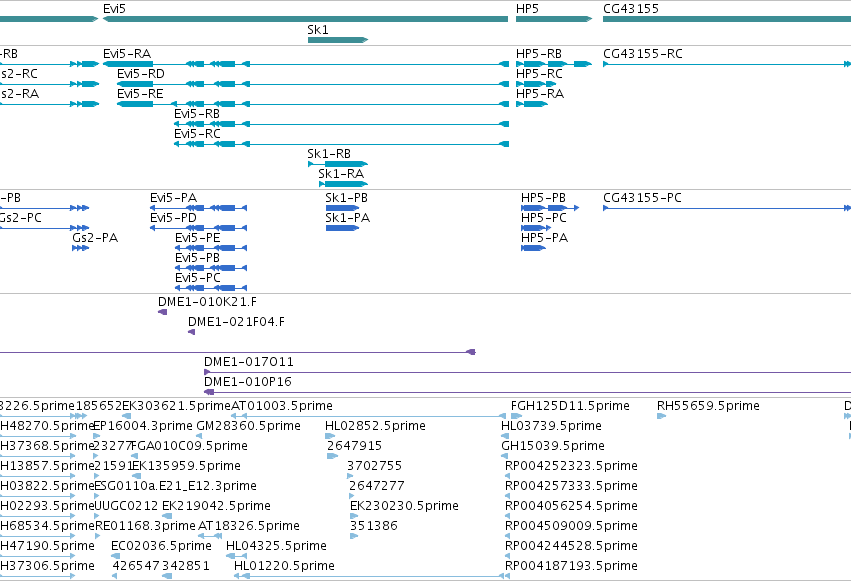Click the 351386 EST label

(373, 527)
